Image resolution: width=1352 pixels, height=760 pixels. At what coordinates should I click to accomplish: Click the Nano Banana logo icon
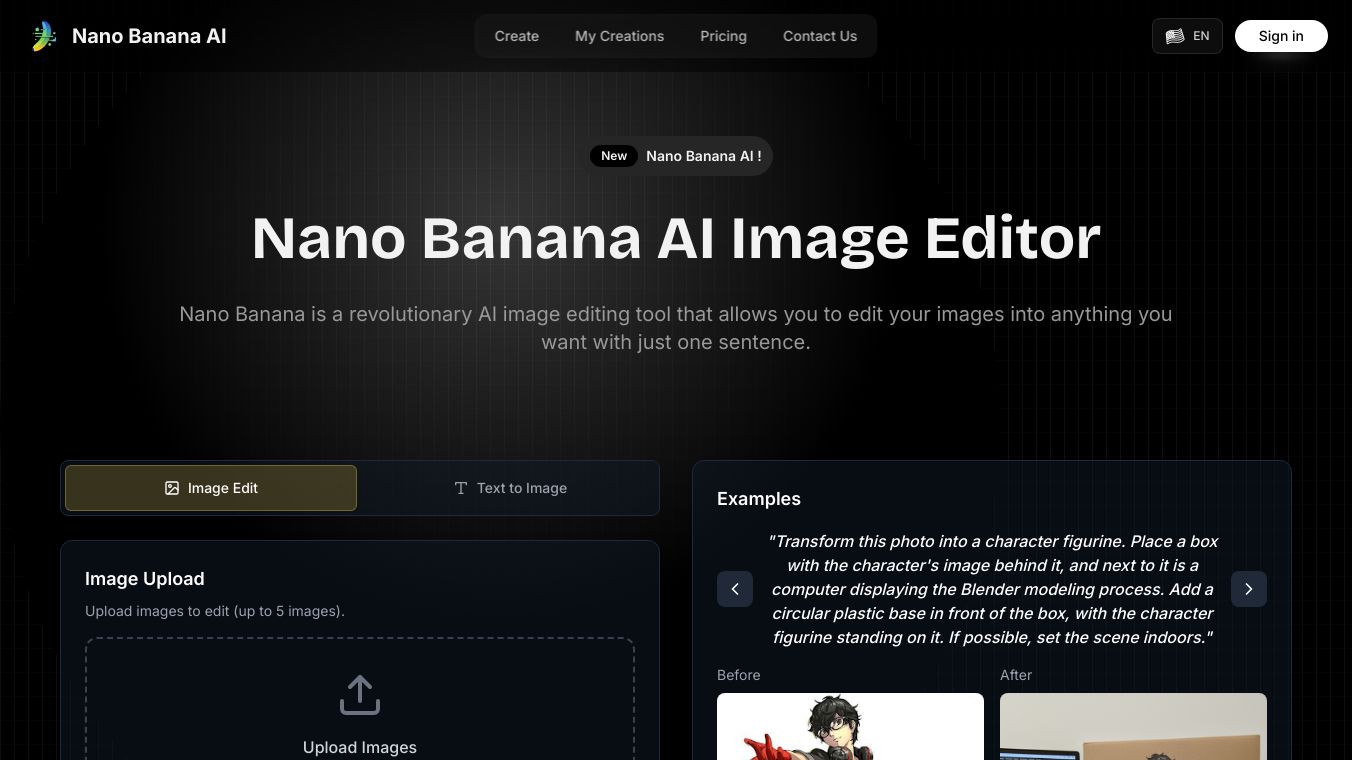pyautogui.click(x=44, y=36)
